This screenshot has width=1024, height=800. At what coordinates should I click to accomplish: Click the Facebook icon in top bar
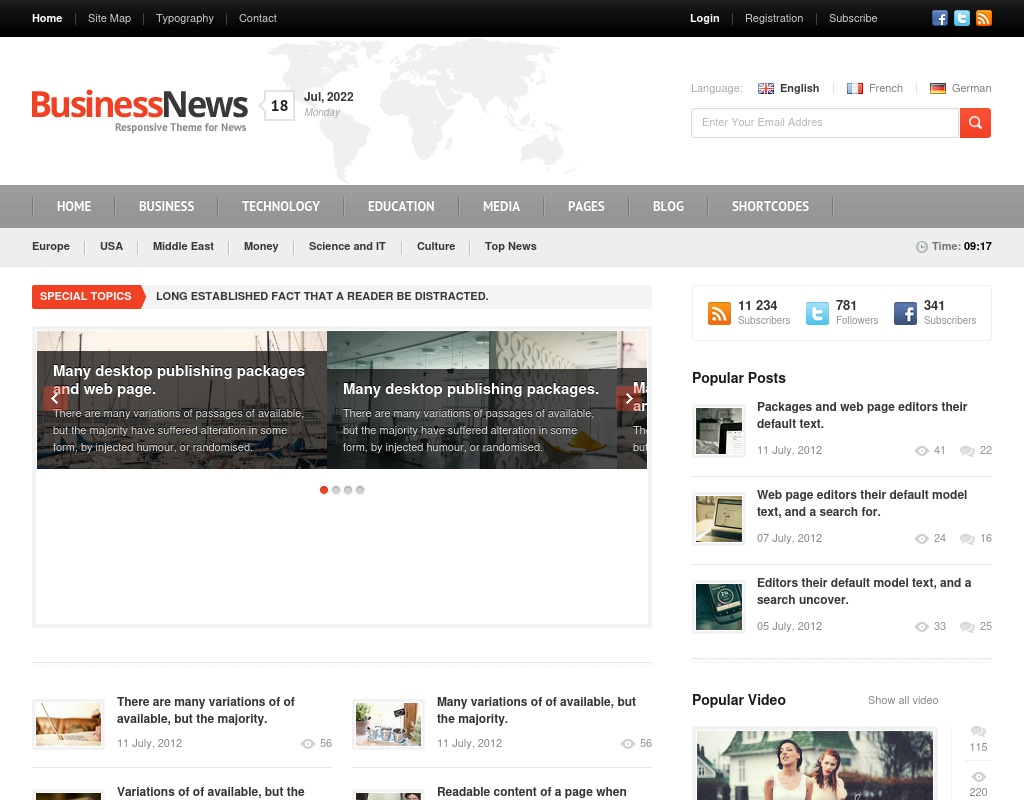pos(940,18)
